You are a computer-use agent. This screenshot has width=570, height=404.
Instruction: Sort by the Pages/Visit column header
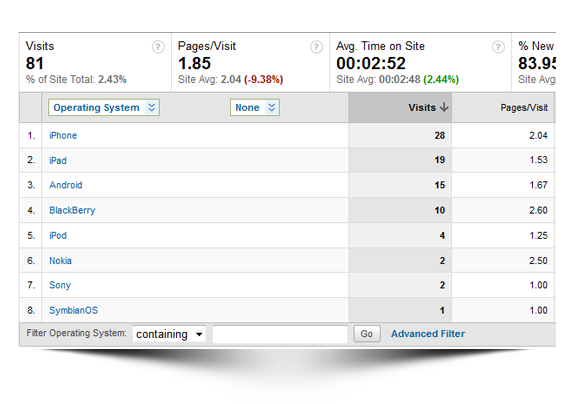point(503,108)
